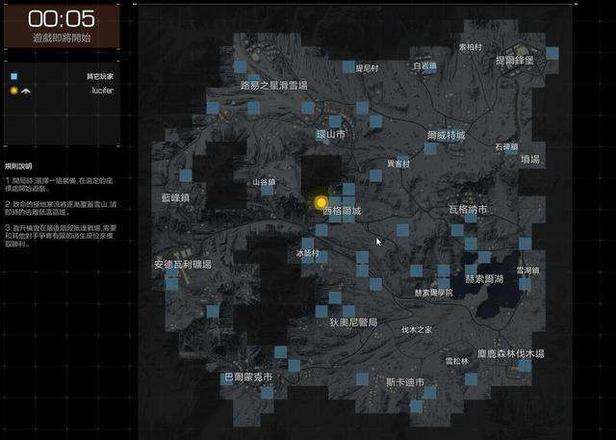This screenshot has height=440, width=616.
Task: Click the 環山市 map label
Action: (x=331, y=134)
